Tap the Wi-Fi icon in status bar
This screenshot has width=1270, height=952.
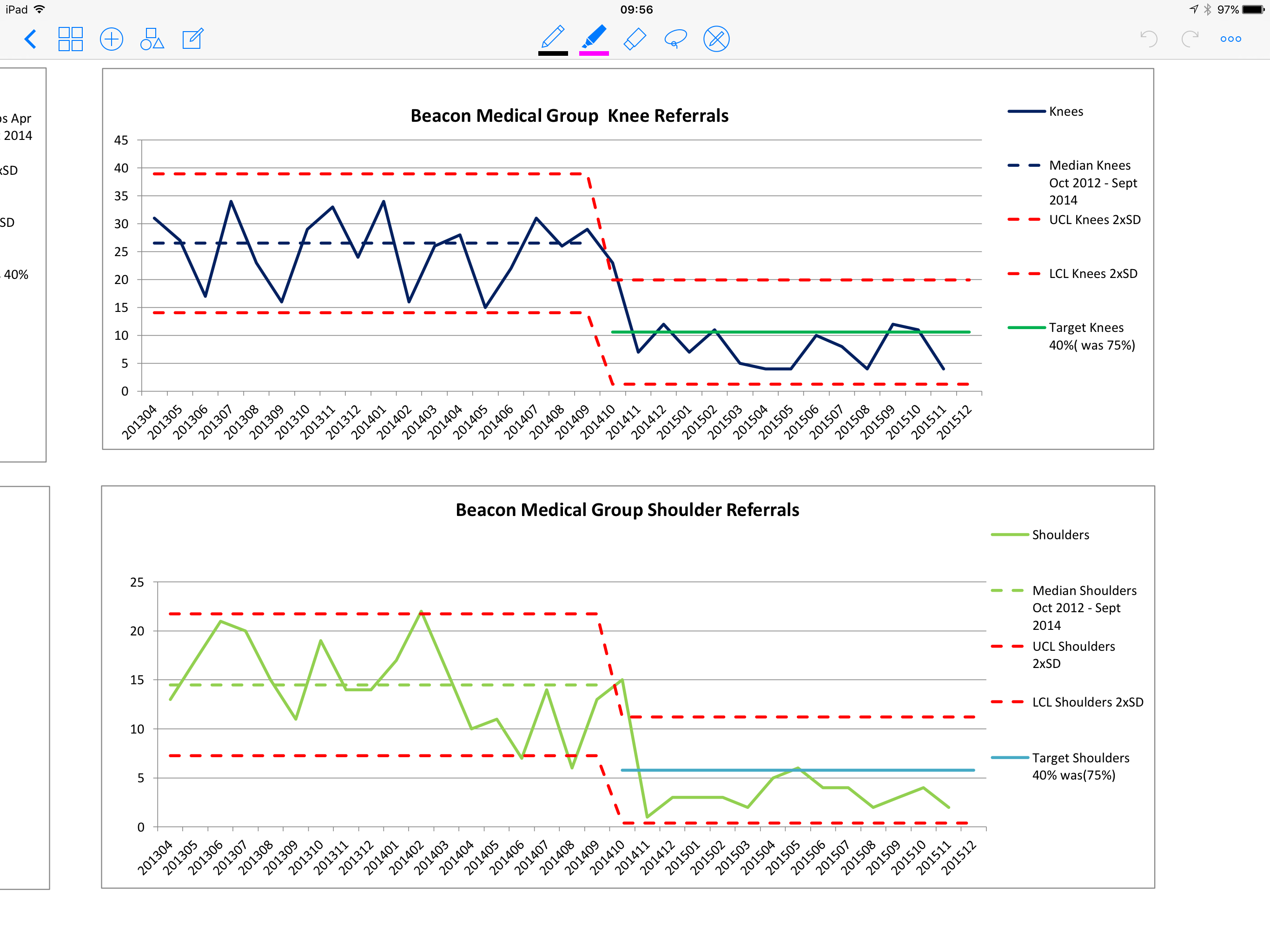pyautogui.click(x=39, y=10)
